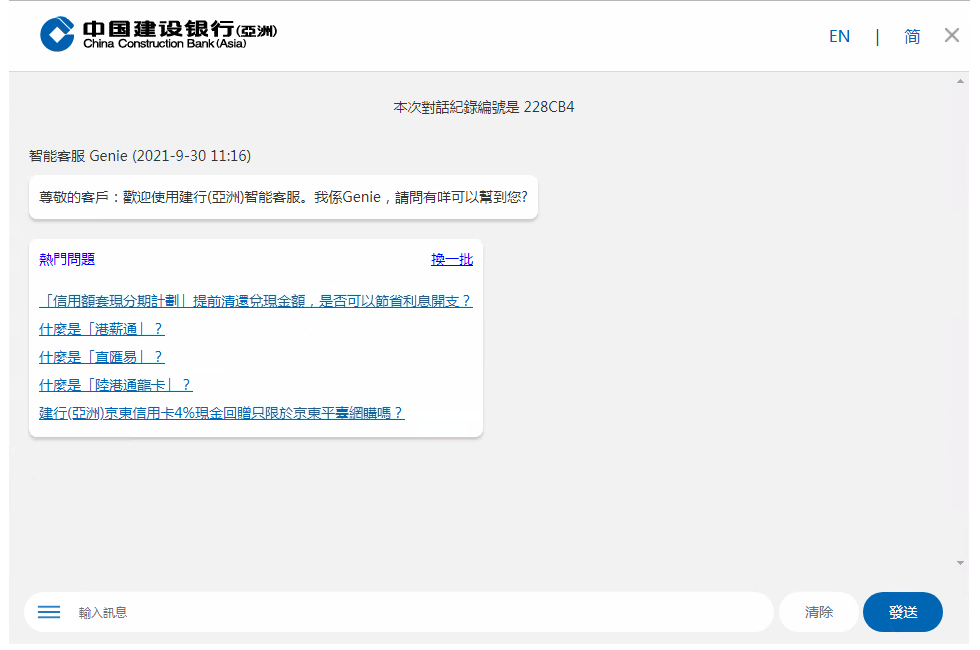Screen dimensions: 980x650
Task: Open the 什麼是「直匯易」? question
Action: (101, 357)
